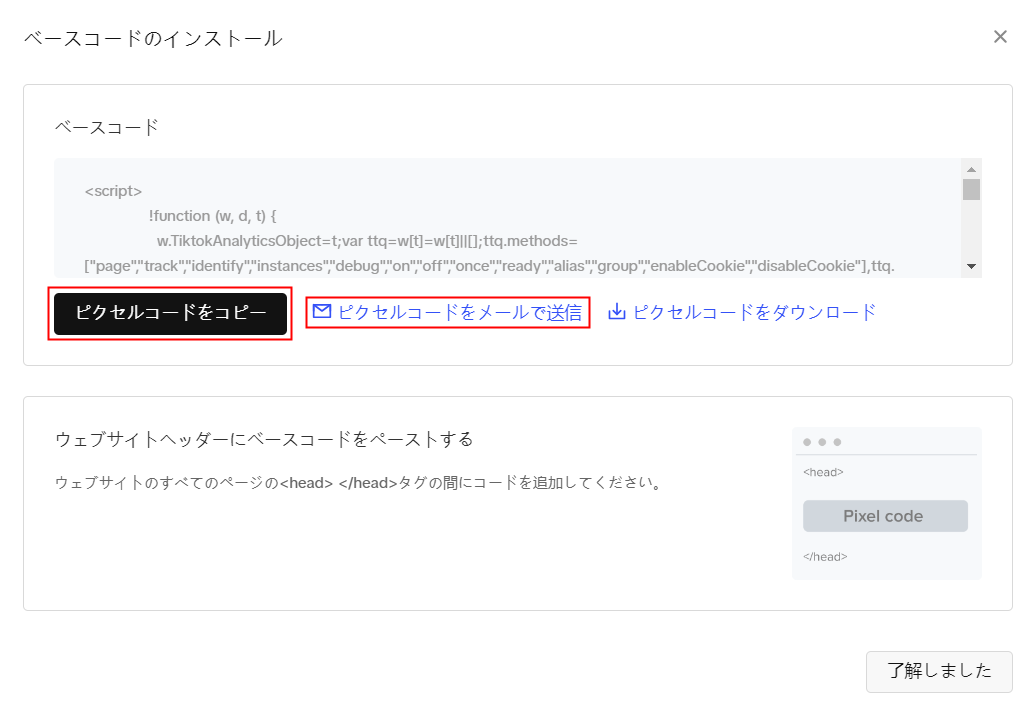Click the gray Pixel code block illustration
1034x719 pixels.
pyautogui.click(x=885, y=516)
